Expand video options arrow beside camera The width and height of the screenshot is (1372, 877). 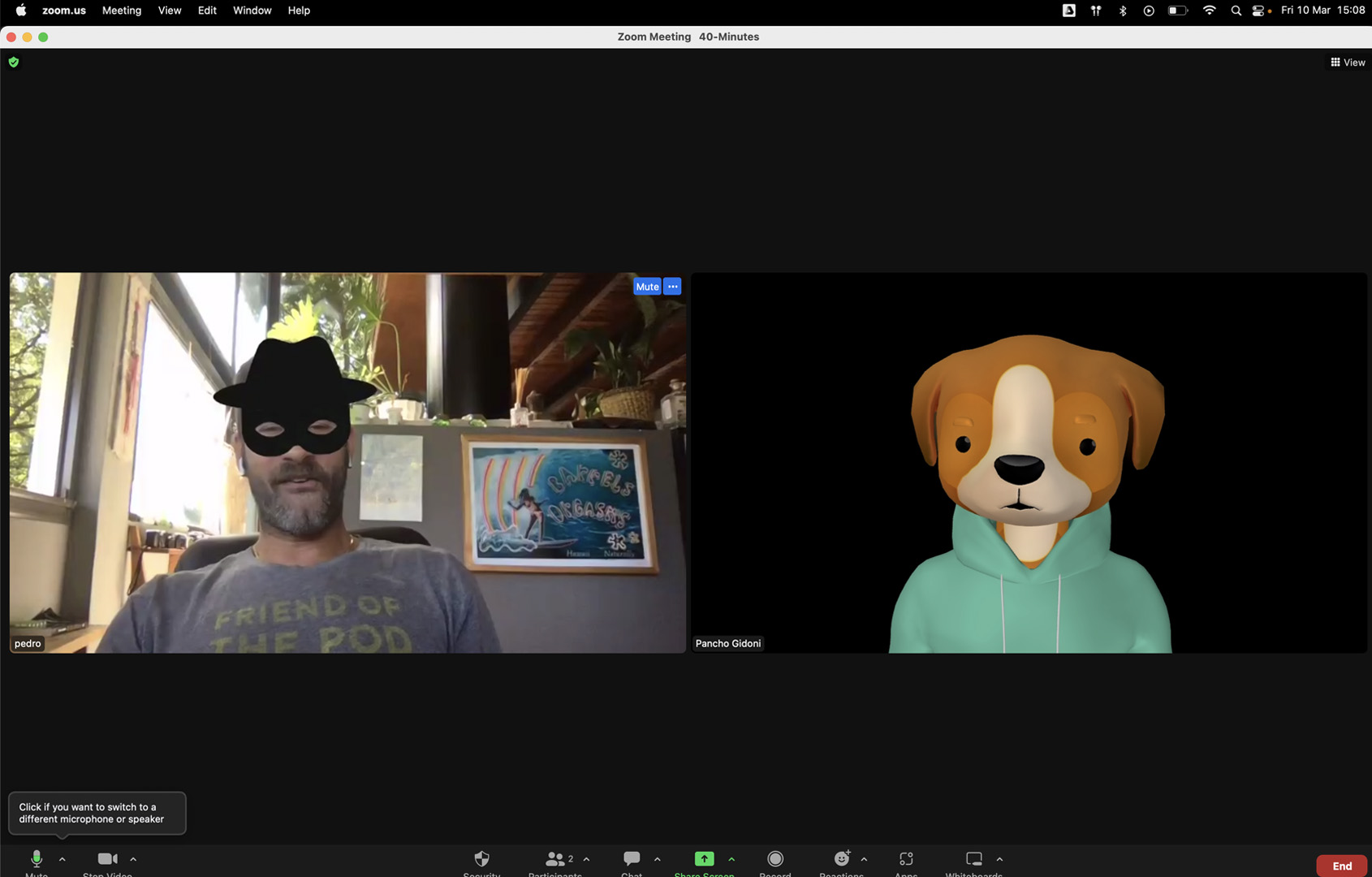[x=133, y=859]
